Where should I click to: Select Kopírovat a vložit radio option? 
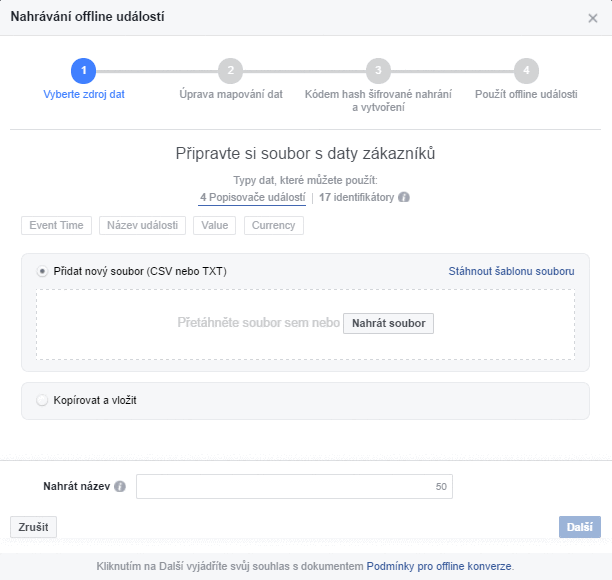click(42, 400)
